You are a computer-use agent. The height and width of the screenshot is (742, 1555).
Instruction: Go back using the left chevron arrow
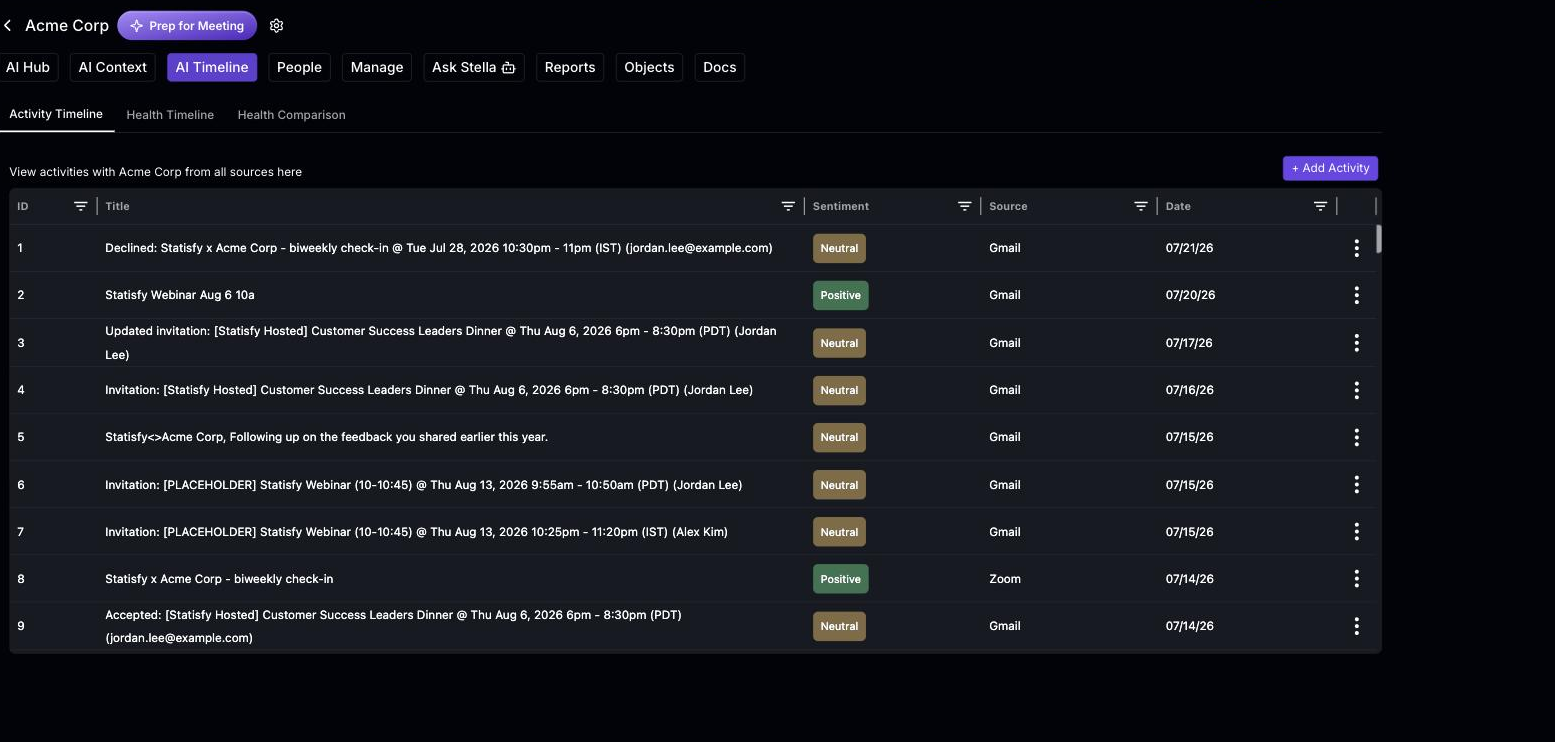pyautogui.click(x=8, y=25)
